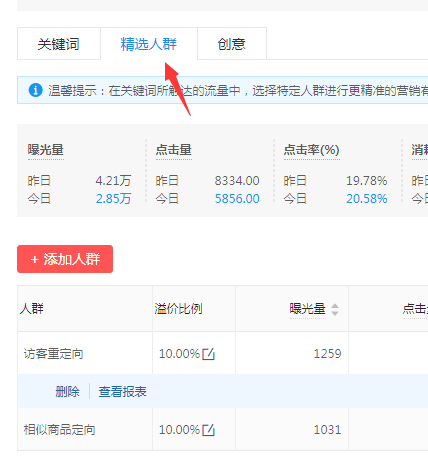Click the blue info icon beside 温馨提示

[35, 90]
